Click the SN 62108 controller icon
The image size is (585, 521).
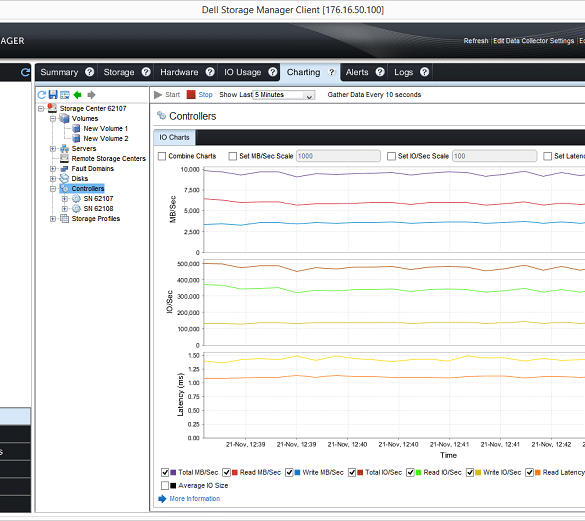76,209
